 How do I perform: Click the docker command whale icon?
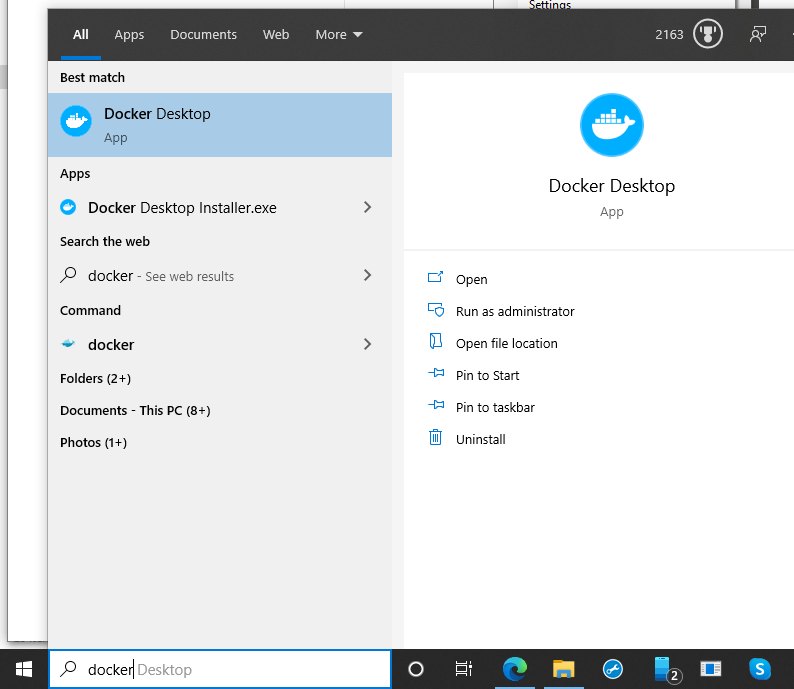(x=68, y=344)
